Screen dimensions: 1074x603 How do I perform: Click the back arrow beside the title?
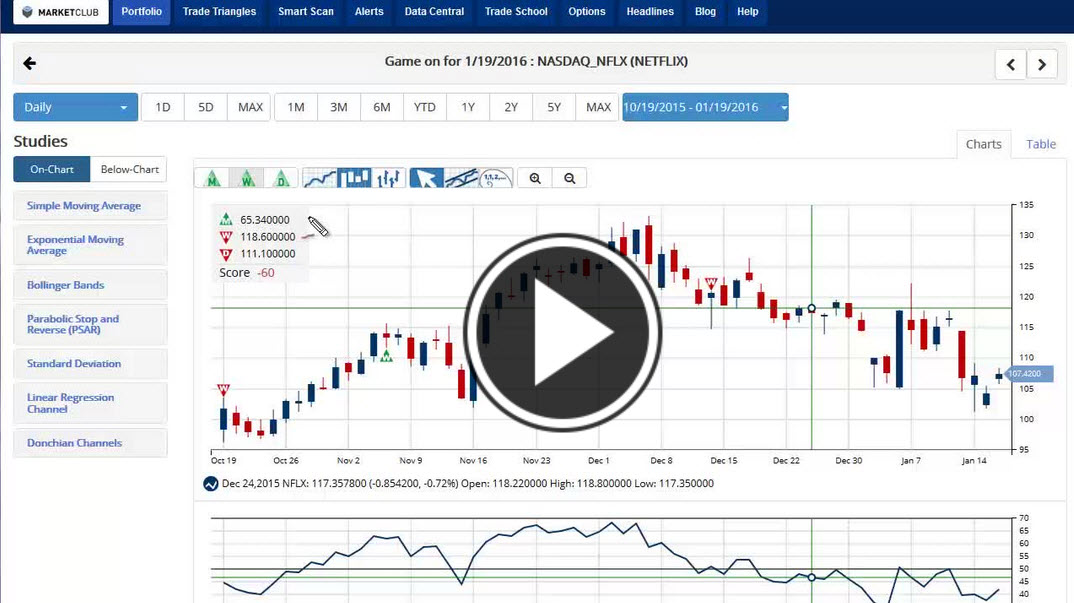(x=30, y=63)
